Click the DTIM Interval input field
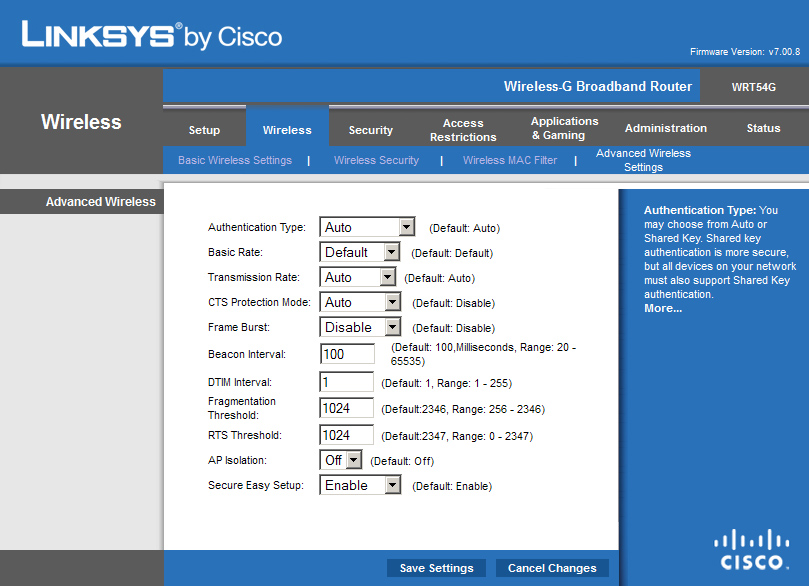809x586 pixels. pos(346,382)
